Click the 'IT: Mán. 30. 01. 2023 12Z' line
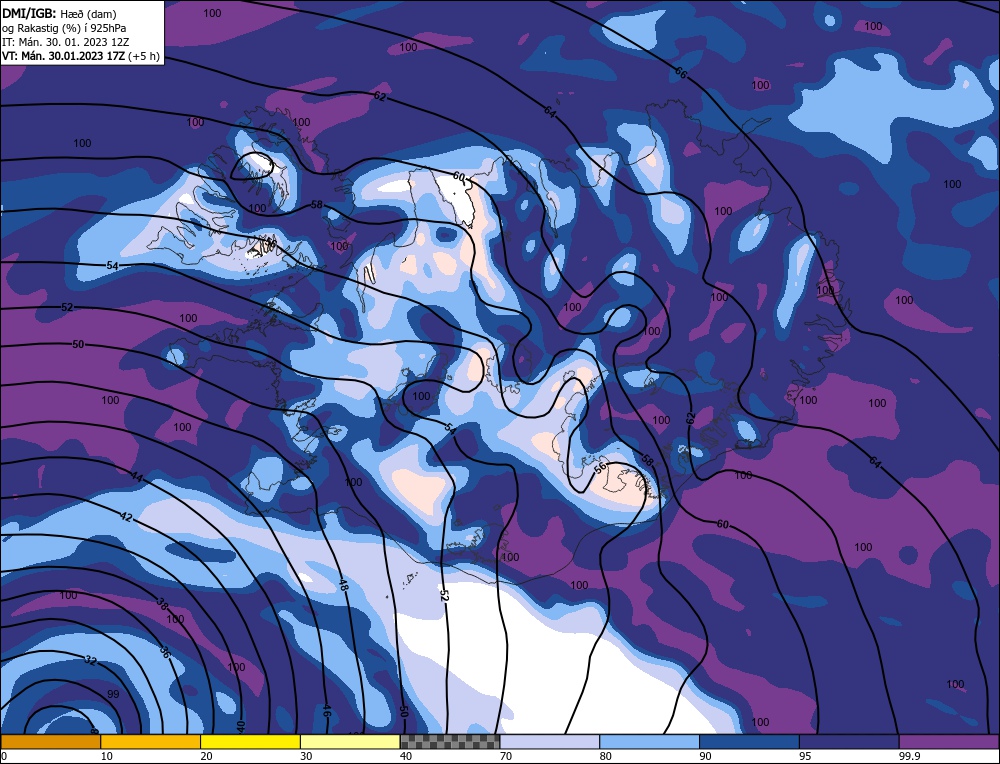Screen dimensions: 1000x764 (66, 42)
